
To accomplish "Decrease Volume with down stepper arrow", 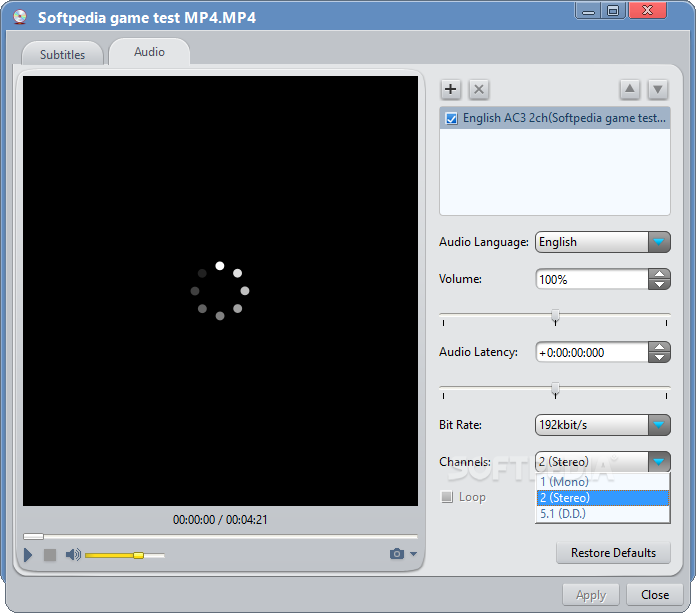I will pyautogui.click(x=659, y=285).
